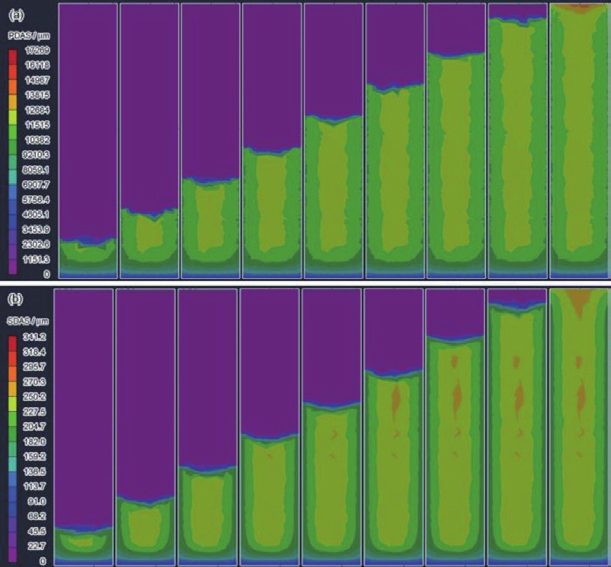Screen dimensions: 611x567
Task: Select the fourth PDAS contour plot
Action: (272, 140)
